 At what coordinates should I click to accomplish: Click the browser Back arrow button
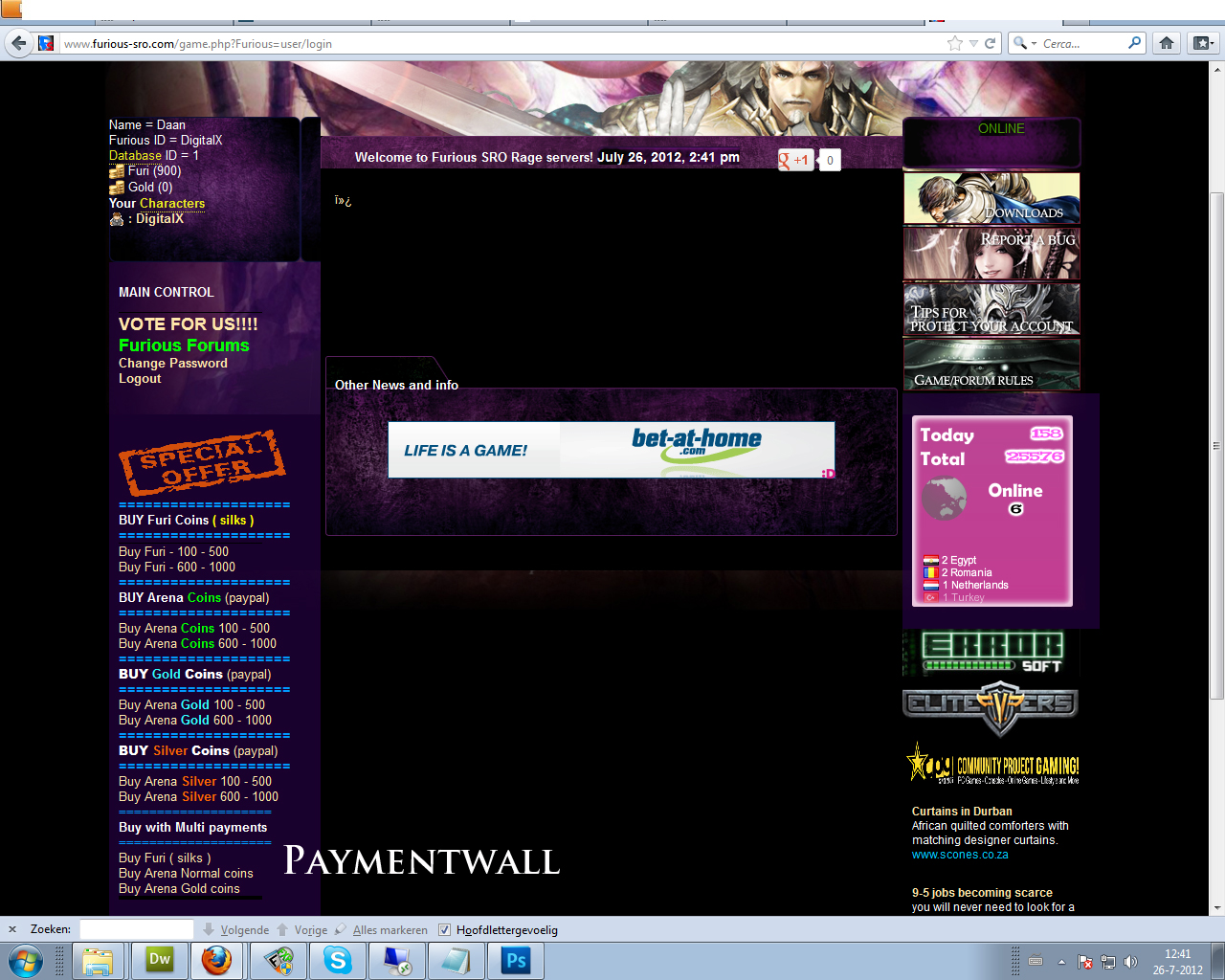(18, 43)
